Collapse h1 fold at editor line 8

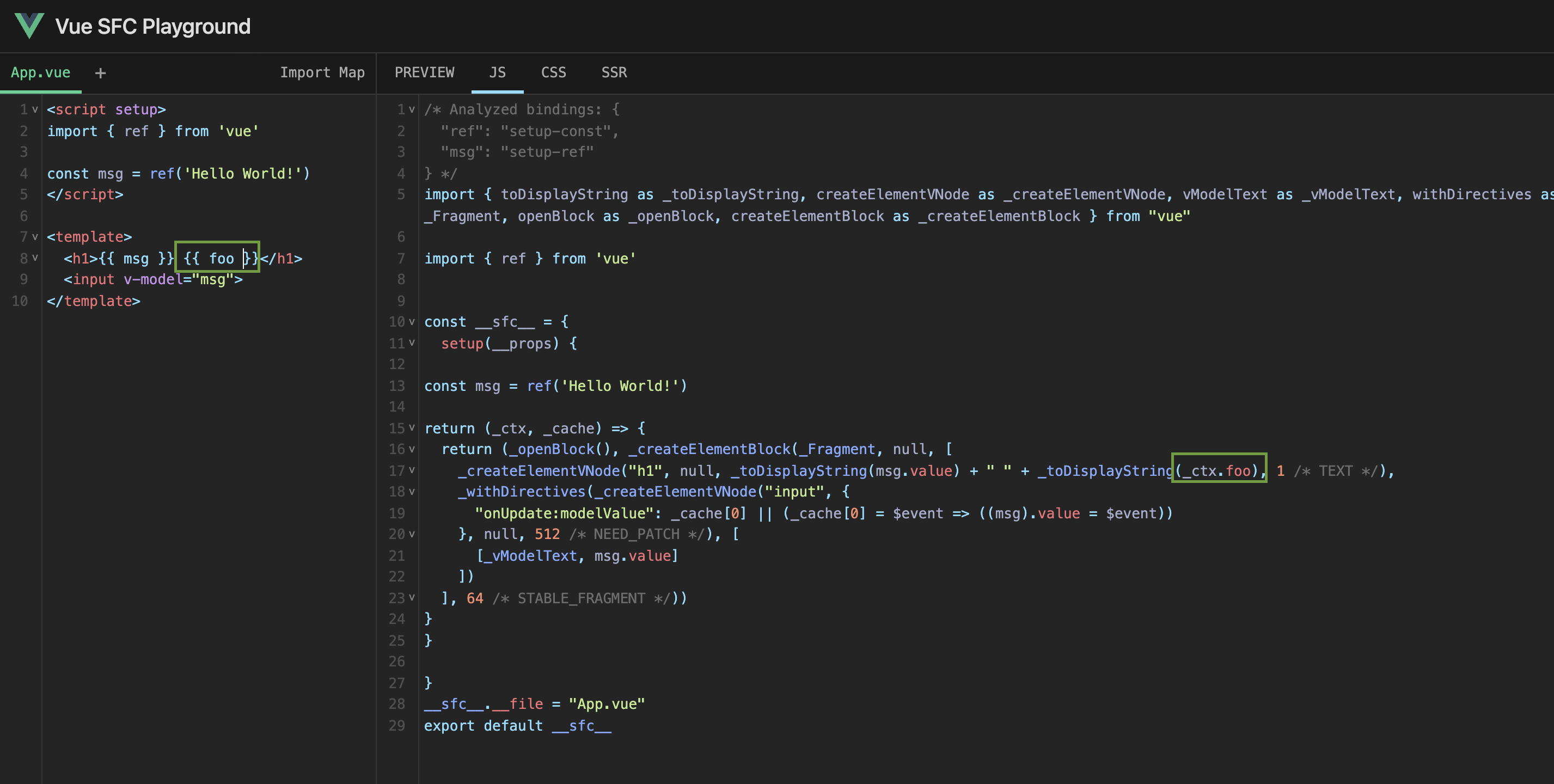[35, 258]
